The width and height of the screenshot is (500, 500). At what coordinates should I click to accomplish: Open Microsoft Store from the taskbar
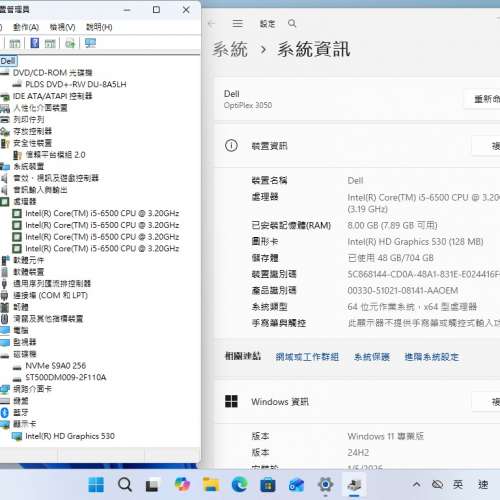pyautogui.click(x=268, y=484)
